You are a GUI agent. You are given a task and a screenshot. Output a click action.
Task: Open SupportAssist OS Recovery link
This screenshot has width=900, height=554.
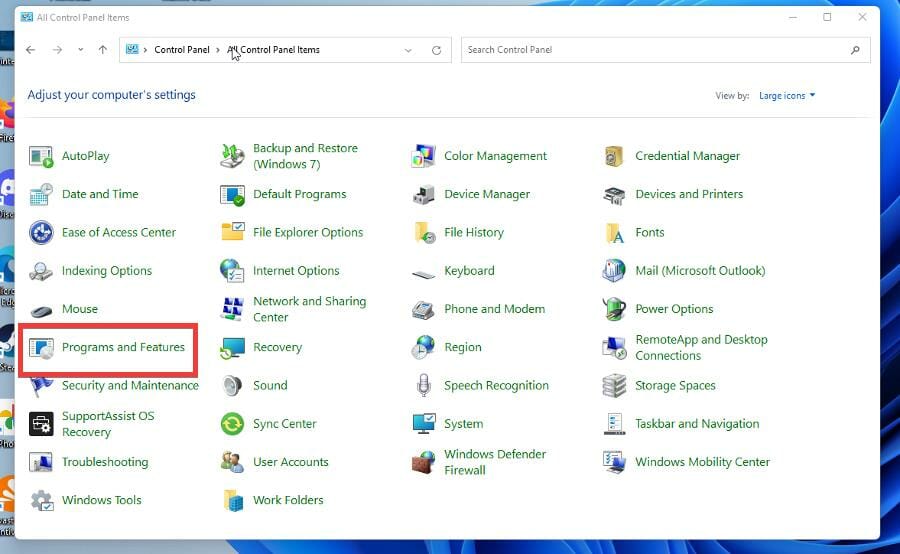point(108,424)
